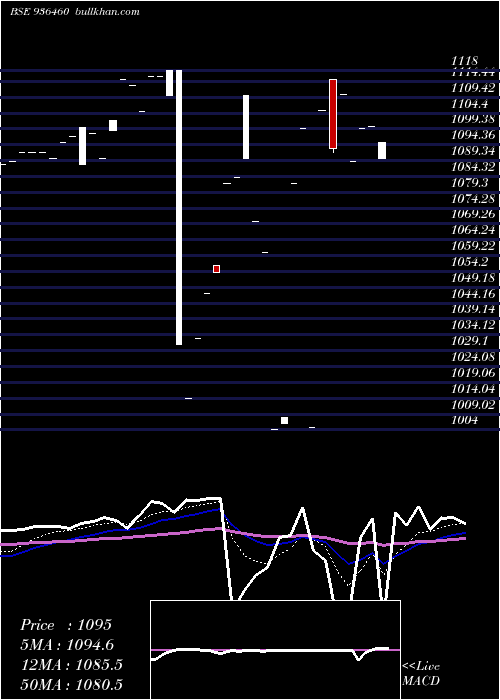Click the price label 1049.18
The width and height of the screenshot is (500, 700).
coord(473,278)
